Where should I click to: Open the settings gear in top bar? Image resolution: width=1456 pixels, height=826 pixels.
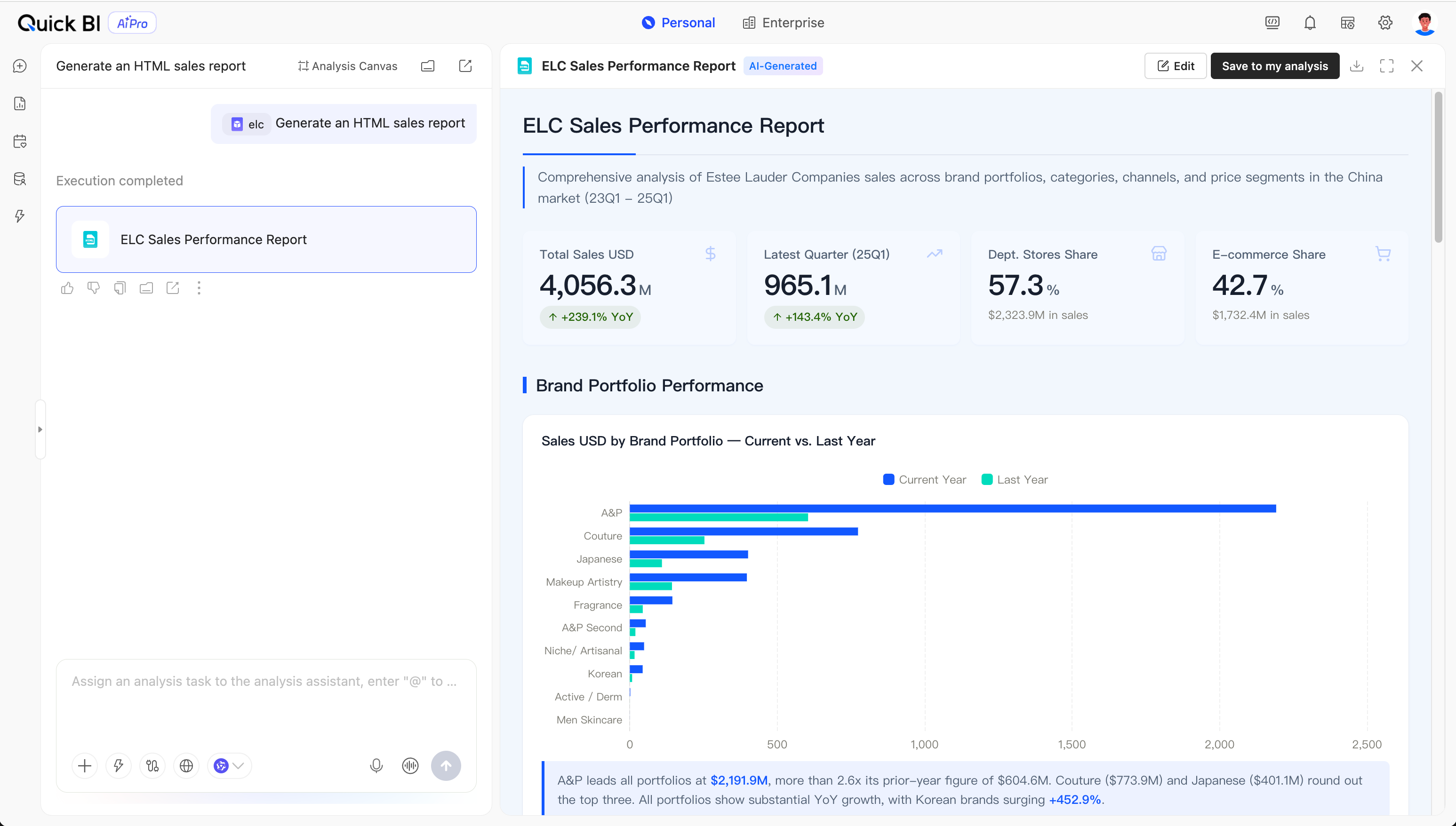1385,23
